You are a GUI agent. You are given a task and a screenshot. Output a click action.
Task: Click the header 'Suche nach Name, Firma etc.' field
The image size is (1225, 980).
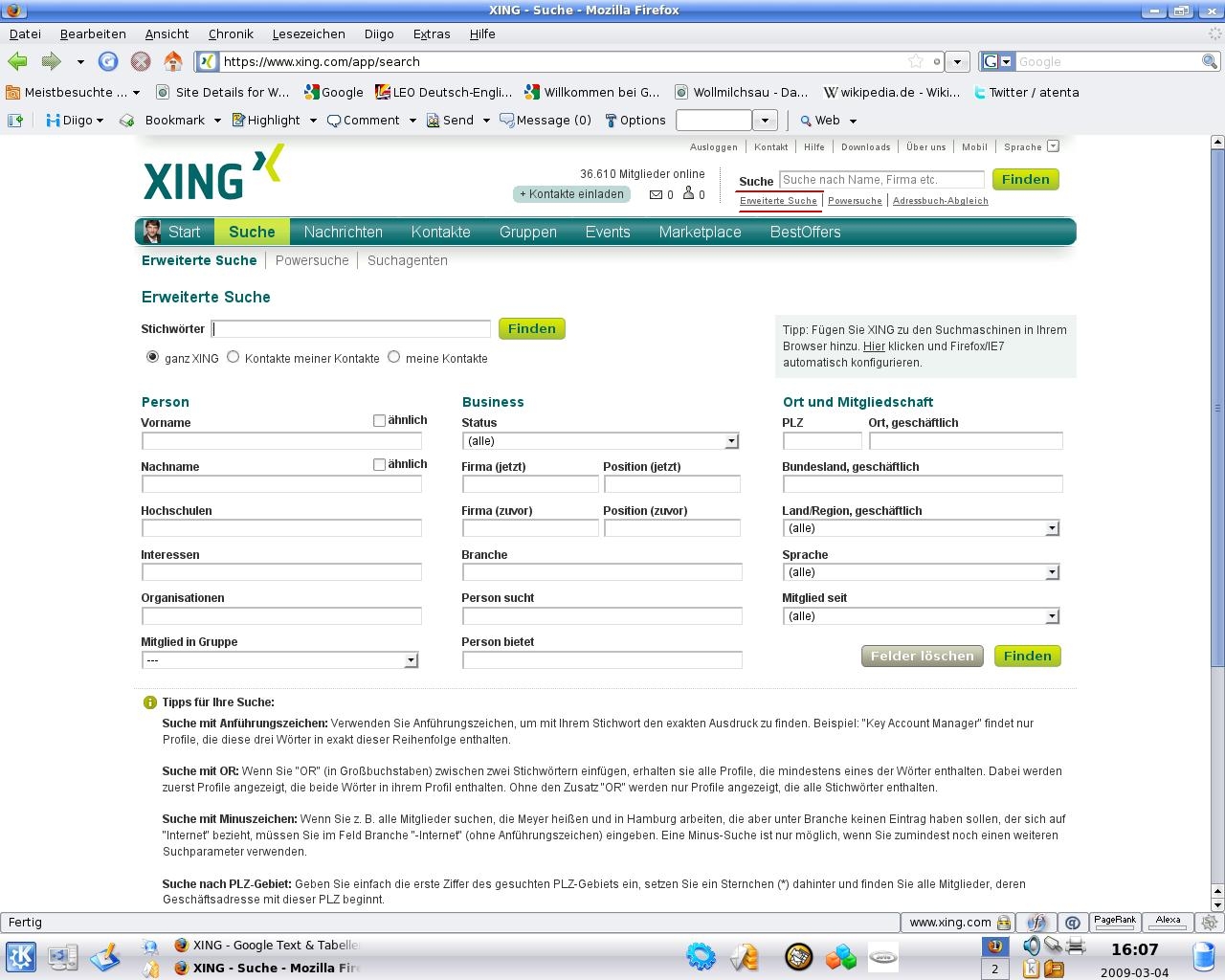tap(881, 180)
